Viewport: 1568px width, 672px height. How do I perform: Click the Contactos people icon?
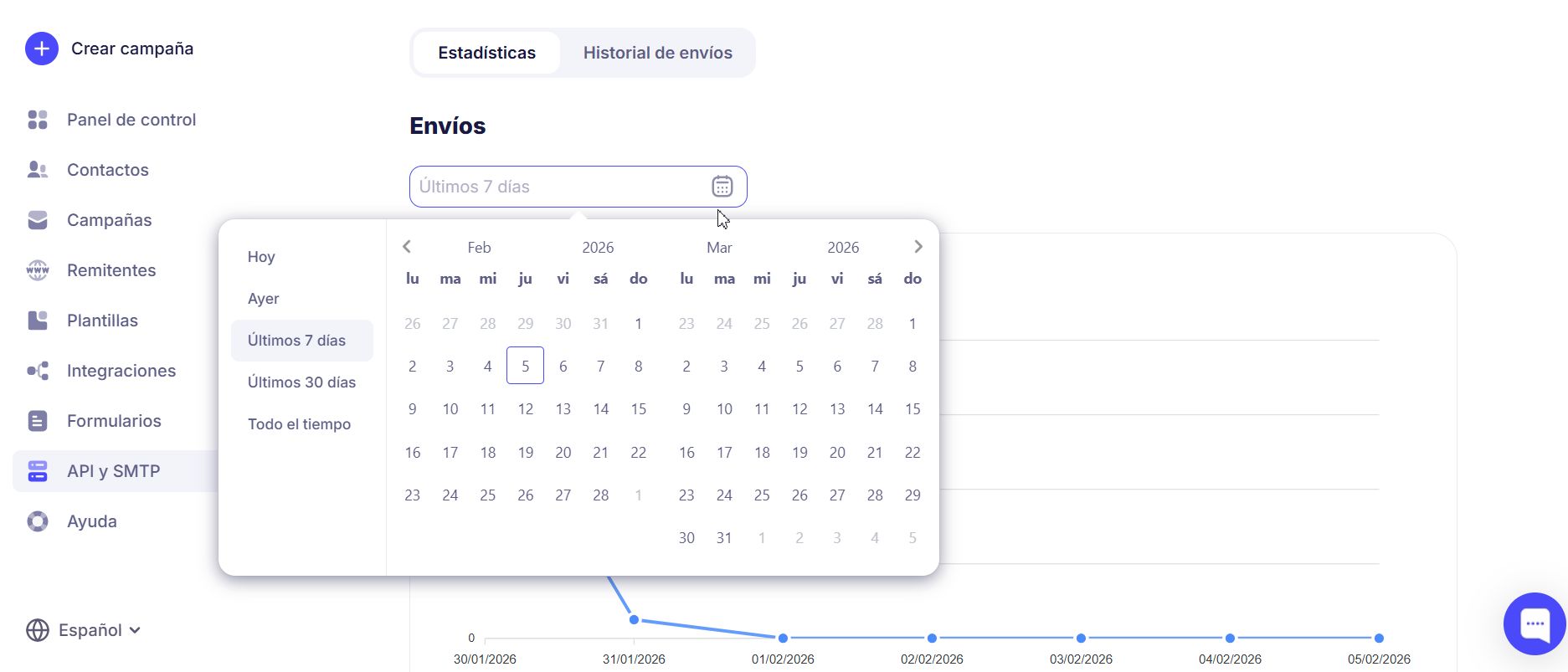(x=38, y=170)
